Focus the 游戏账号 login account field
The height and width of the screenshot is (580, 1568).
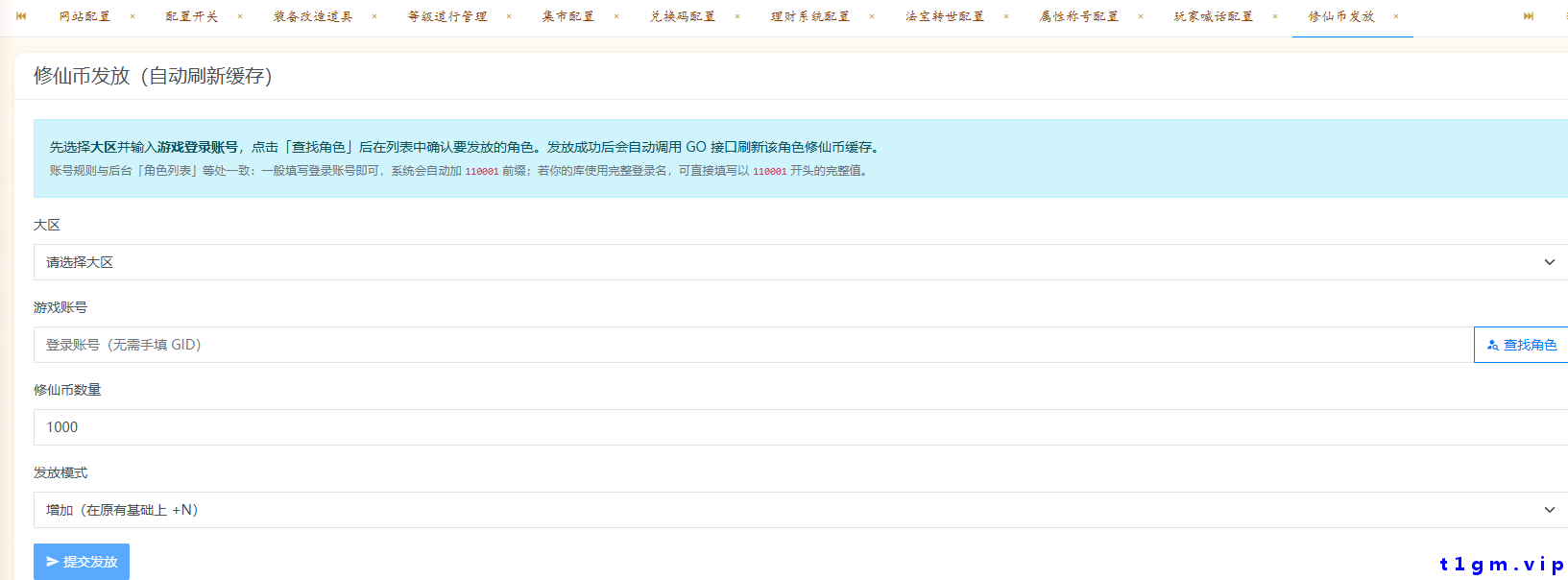pyautogui.click(x=754, y=345)
